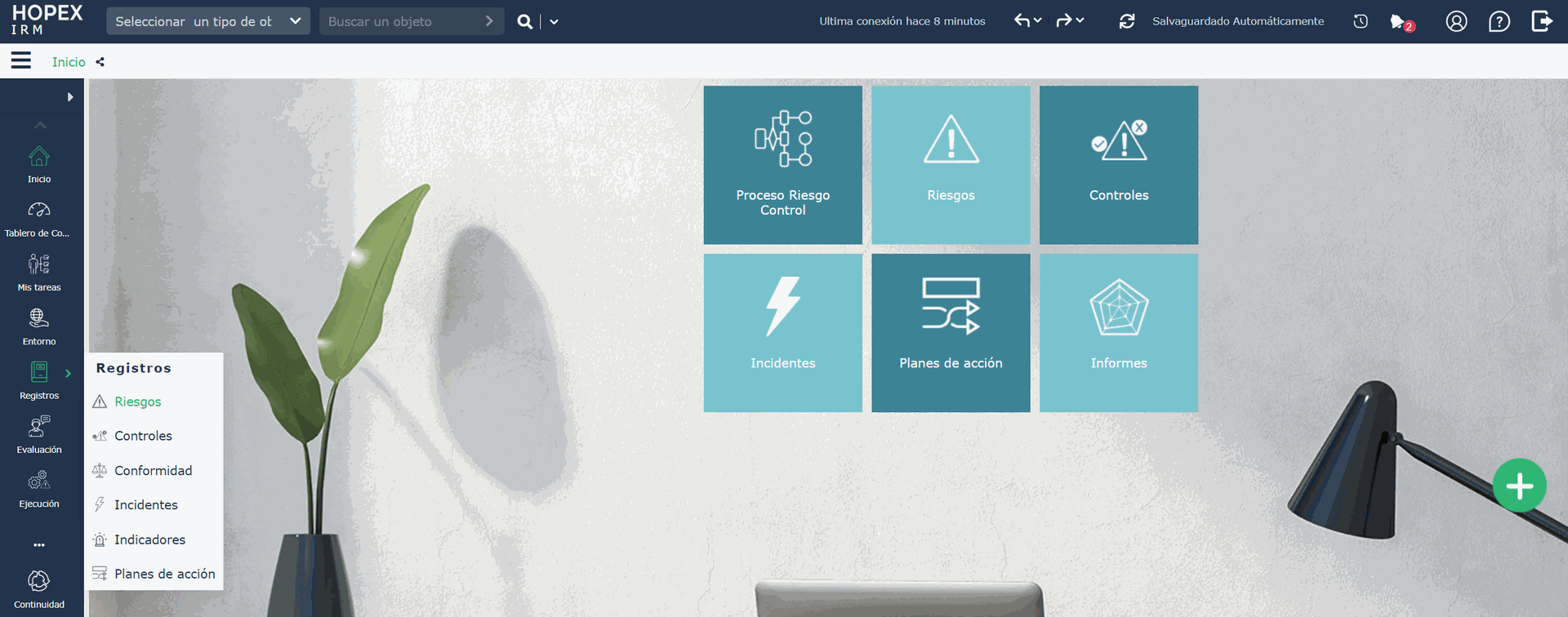
Task: Open the undo history dropdown arrow
Action: [x=1037, y=20]
